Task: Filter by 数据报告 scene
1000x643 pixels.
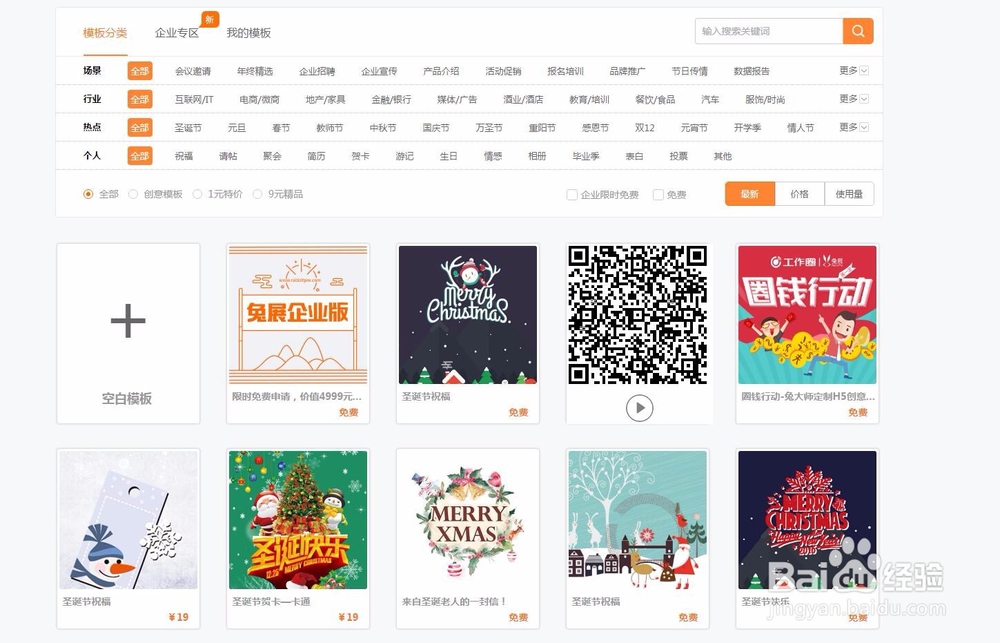Action: 751,71
